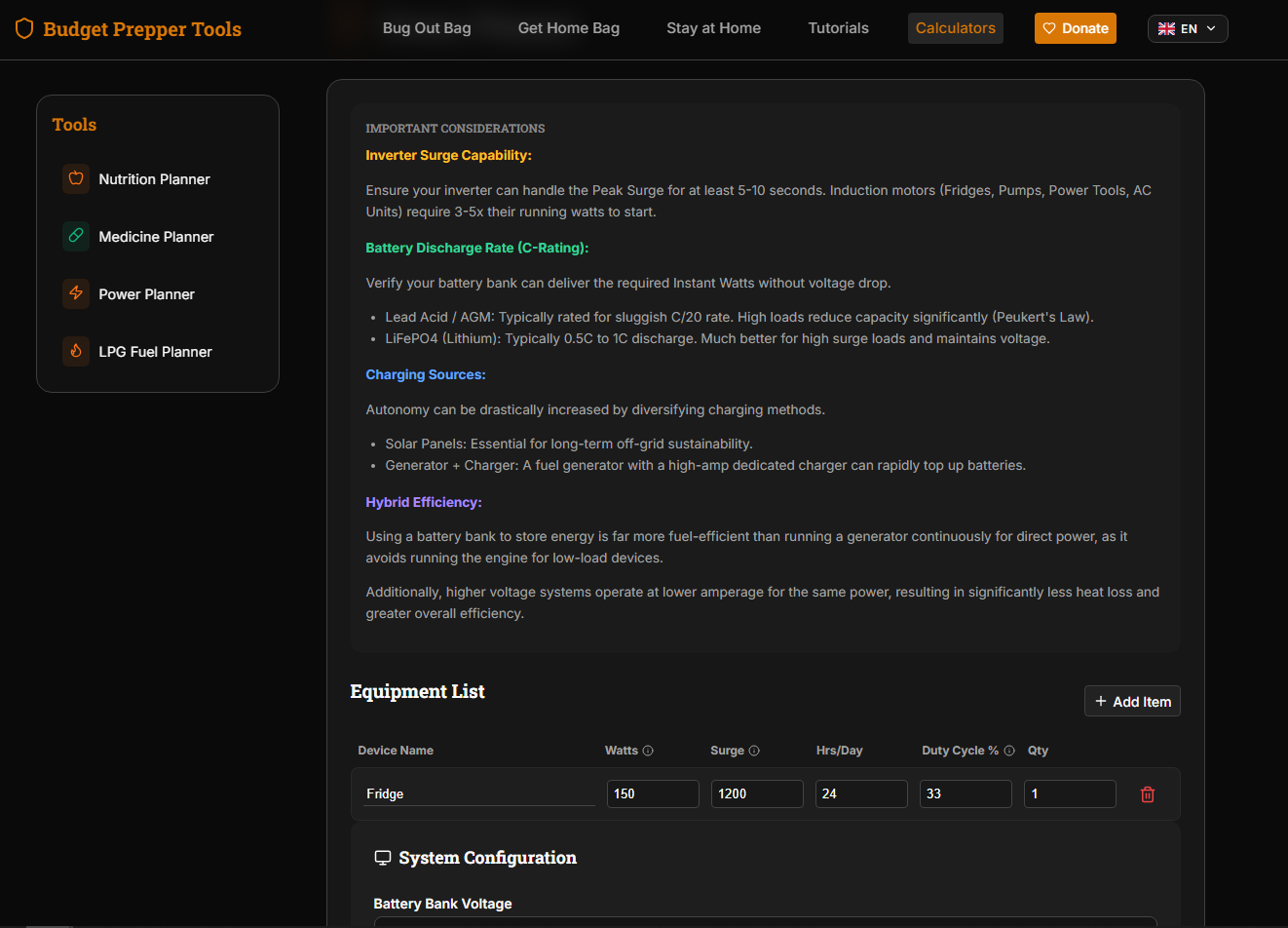Image resolution: width=1288 pixels, height=928 pixels.
Task: Click the Add Item button
Action: 1132,701
